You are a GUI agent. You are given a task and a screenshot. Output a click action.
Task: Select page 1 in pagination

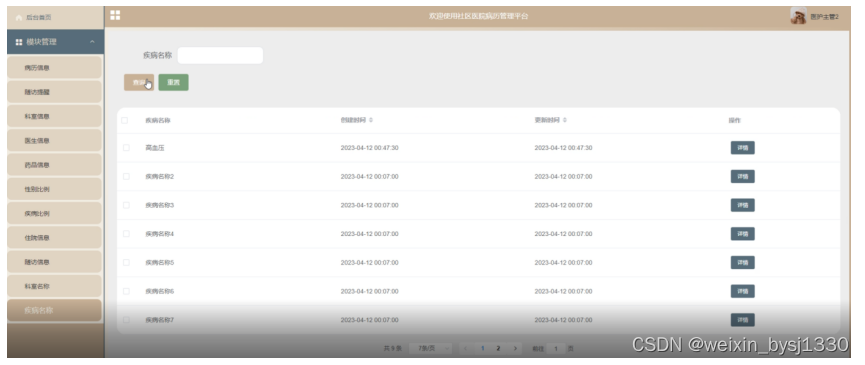(482, 348)
